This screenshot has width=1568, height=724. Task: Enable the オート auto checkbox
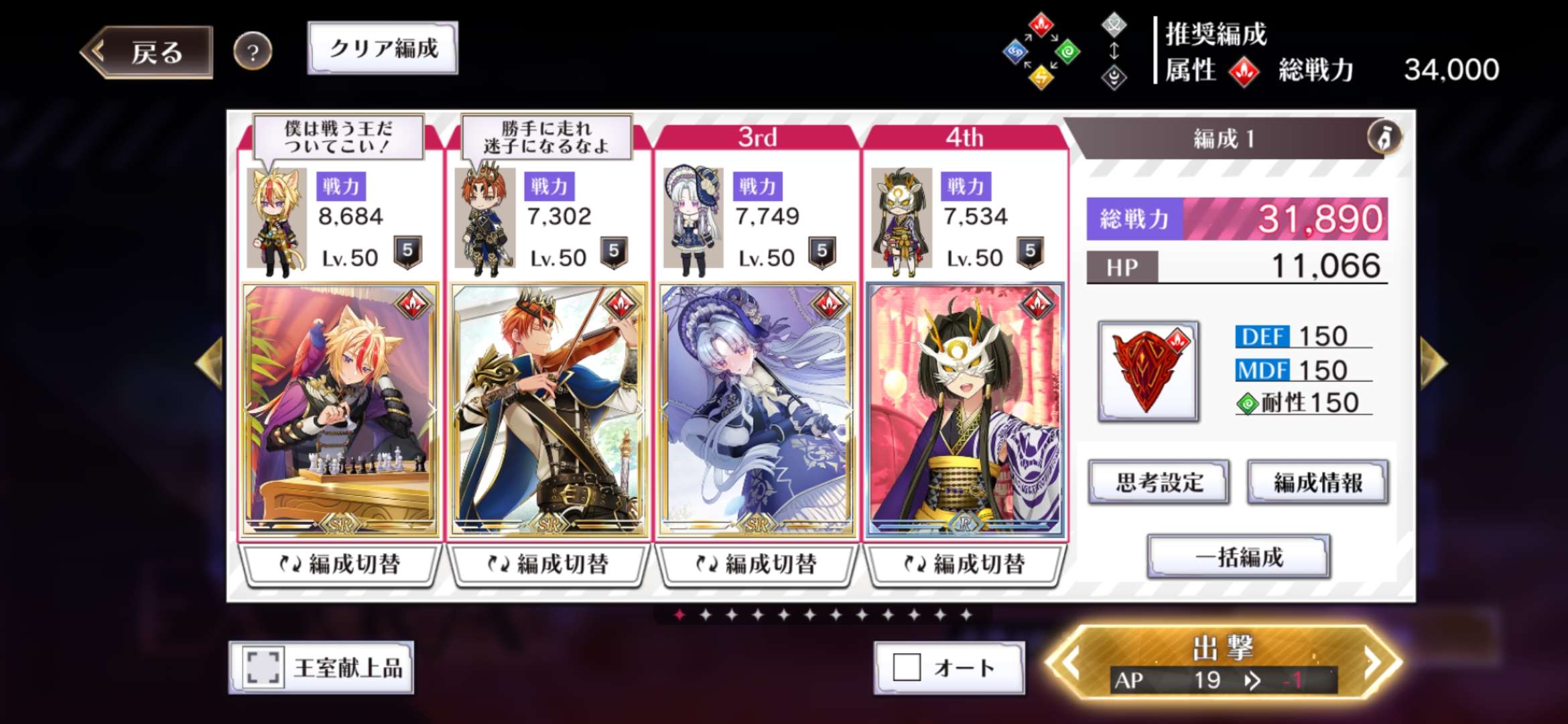click(907, 667)
